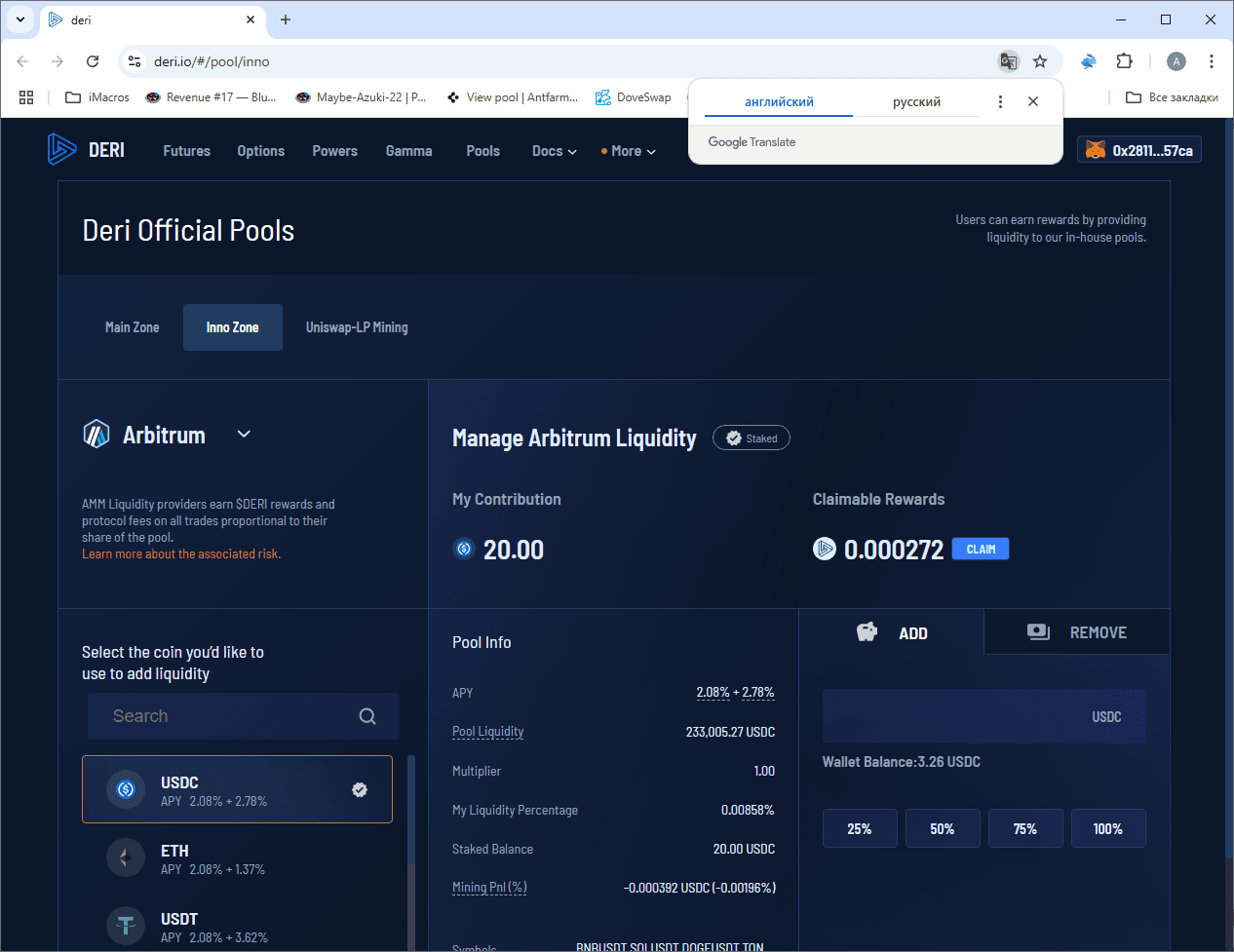
Task: Open the blue bird extension icon
Action: coord(1089,61)
